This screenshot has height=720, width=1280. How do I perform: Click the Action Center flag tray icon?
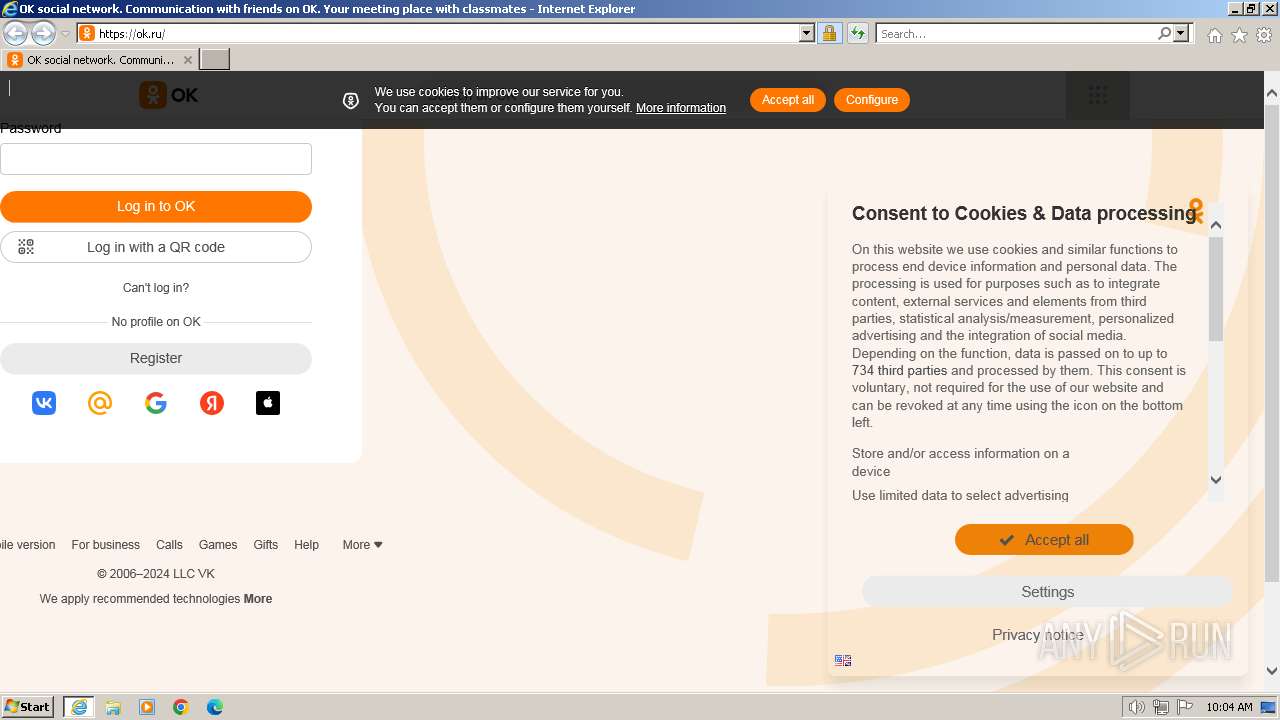pos(1184,707)
